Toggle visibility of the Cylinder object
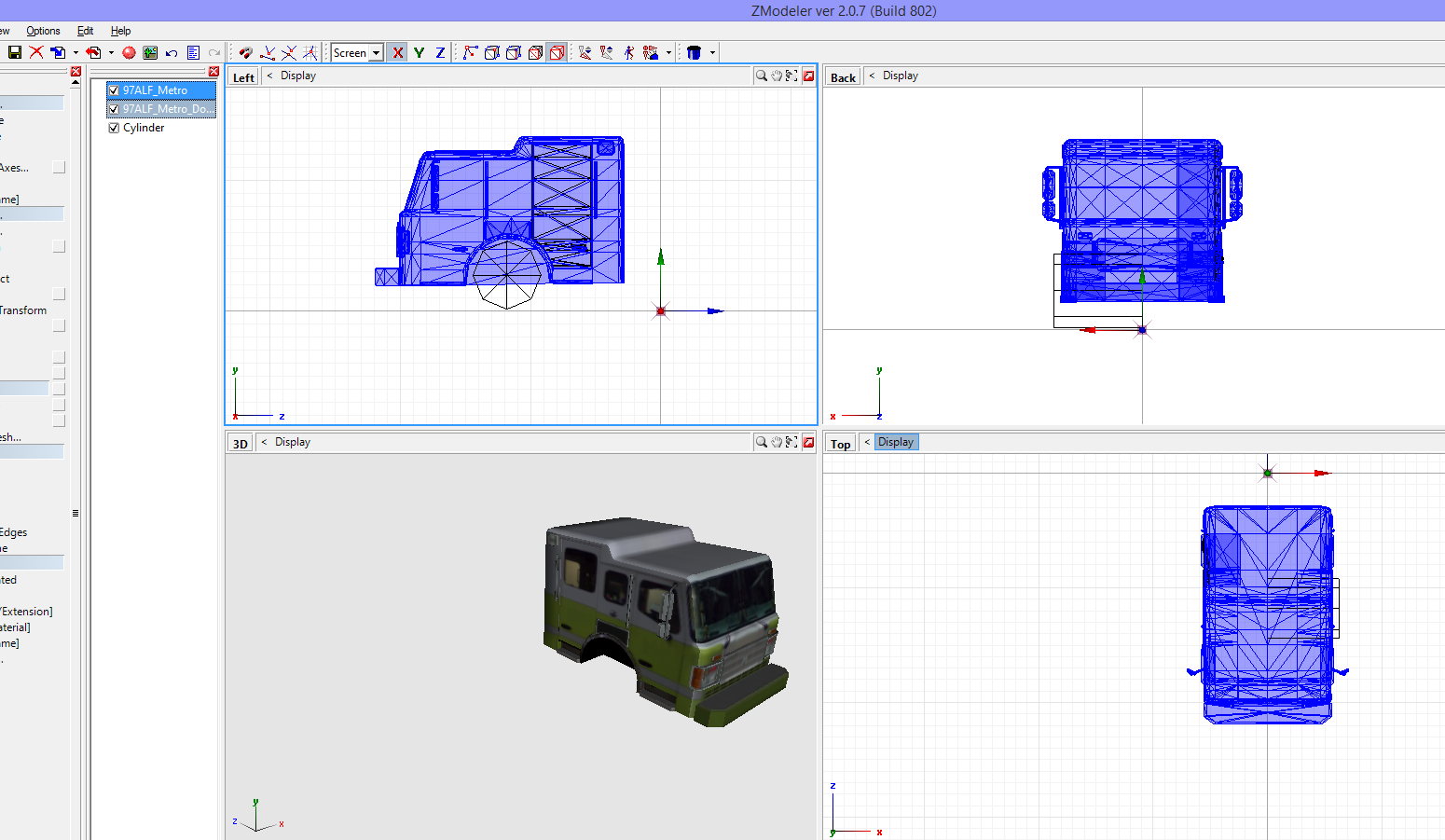The image size is (1445, 840). tap(113, 128)
